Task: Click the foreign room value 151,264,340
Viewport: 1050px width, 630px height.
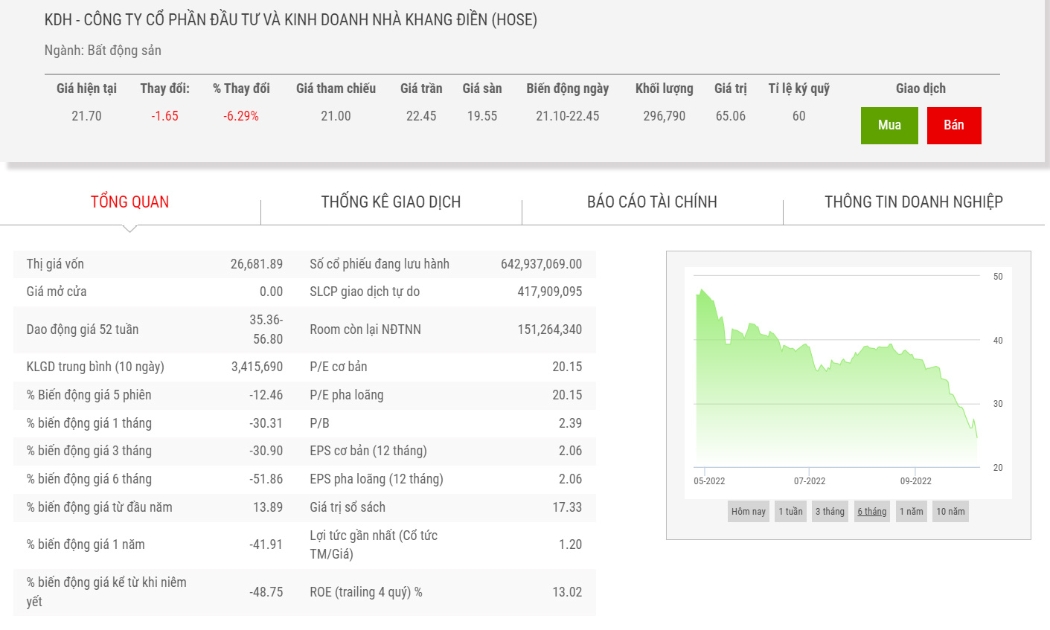Action: (x=550, y=329)
